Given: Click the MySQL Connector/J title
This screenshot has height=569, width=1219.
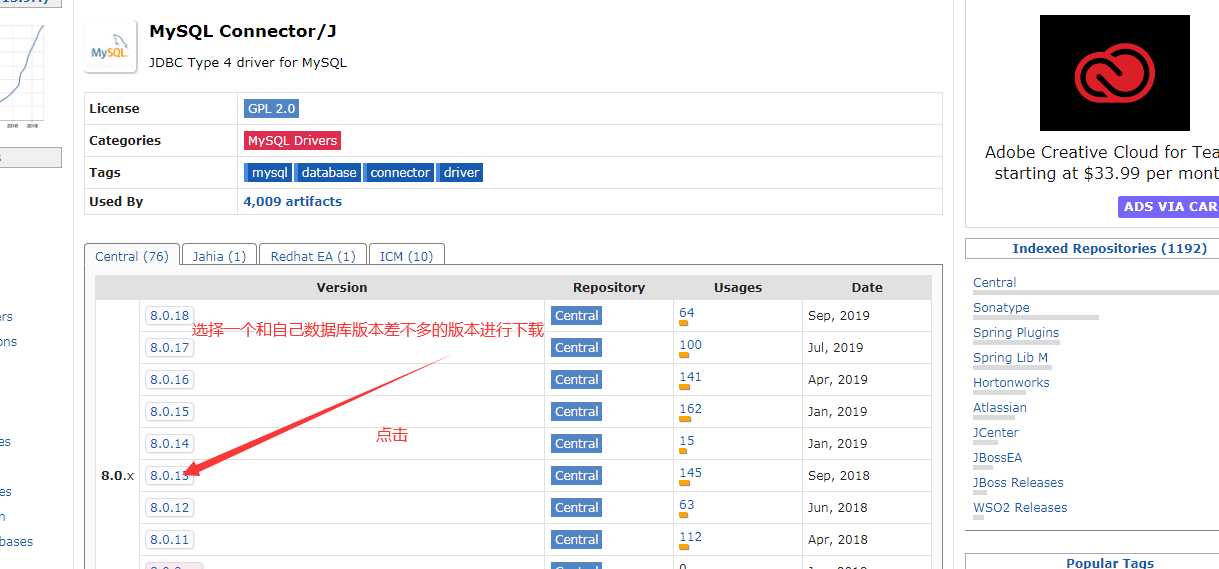Looking at the screenshot, I should coord(243,31).
